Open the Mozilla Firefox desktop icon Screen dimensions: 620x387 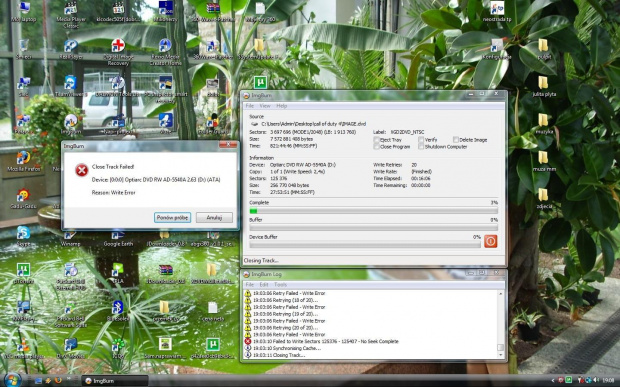click(x=24, y=161)
